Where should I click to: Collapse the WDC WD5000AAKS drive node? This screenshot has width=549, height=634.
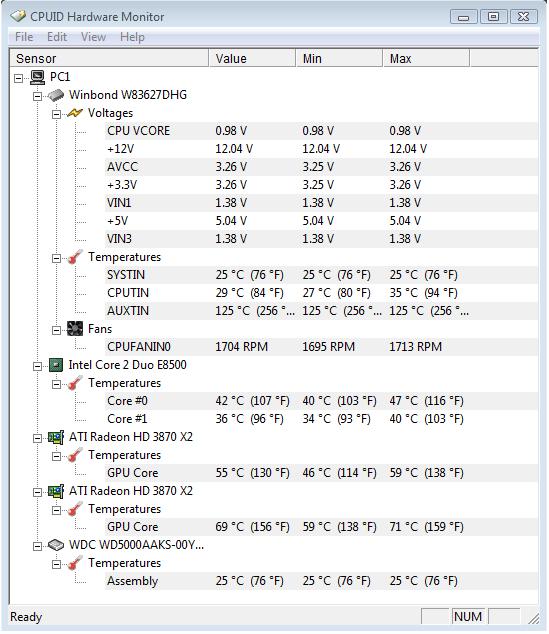click(x=38, y=547)
